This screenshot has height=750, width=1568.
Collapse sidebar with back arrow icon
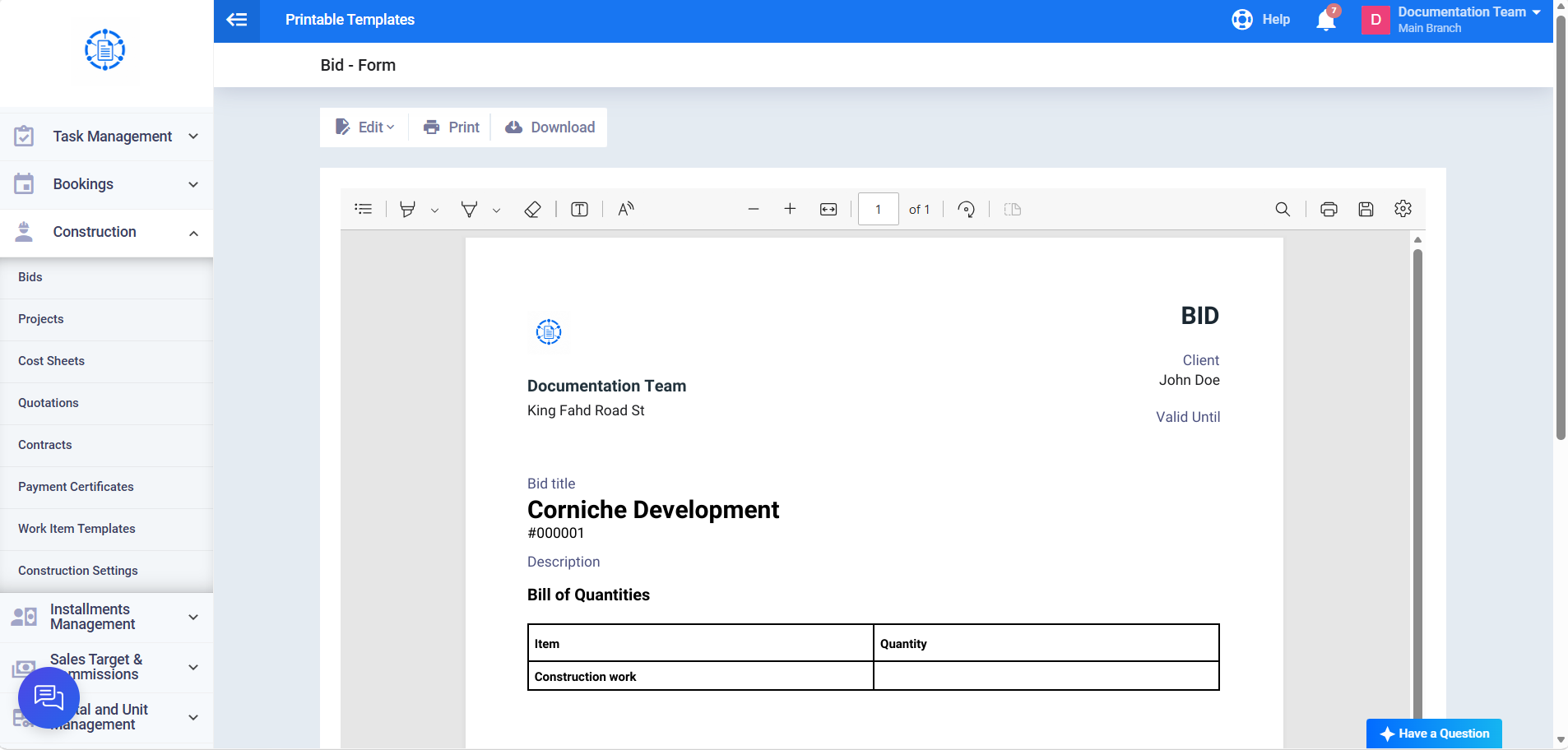(x=237, y=20)
